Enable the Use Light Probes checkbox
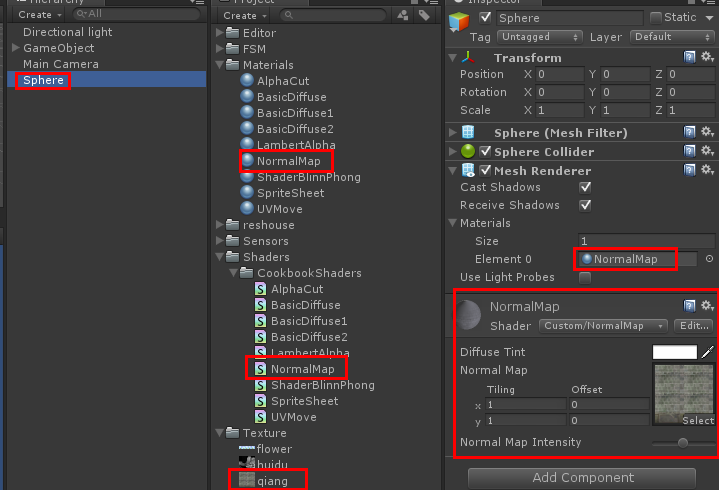This screenshot has height=490, width=719. (x=585, y=277)
